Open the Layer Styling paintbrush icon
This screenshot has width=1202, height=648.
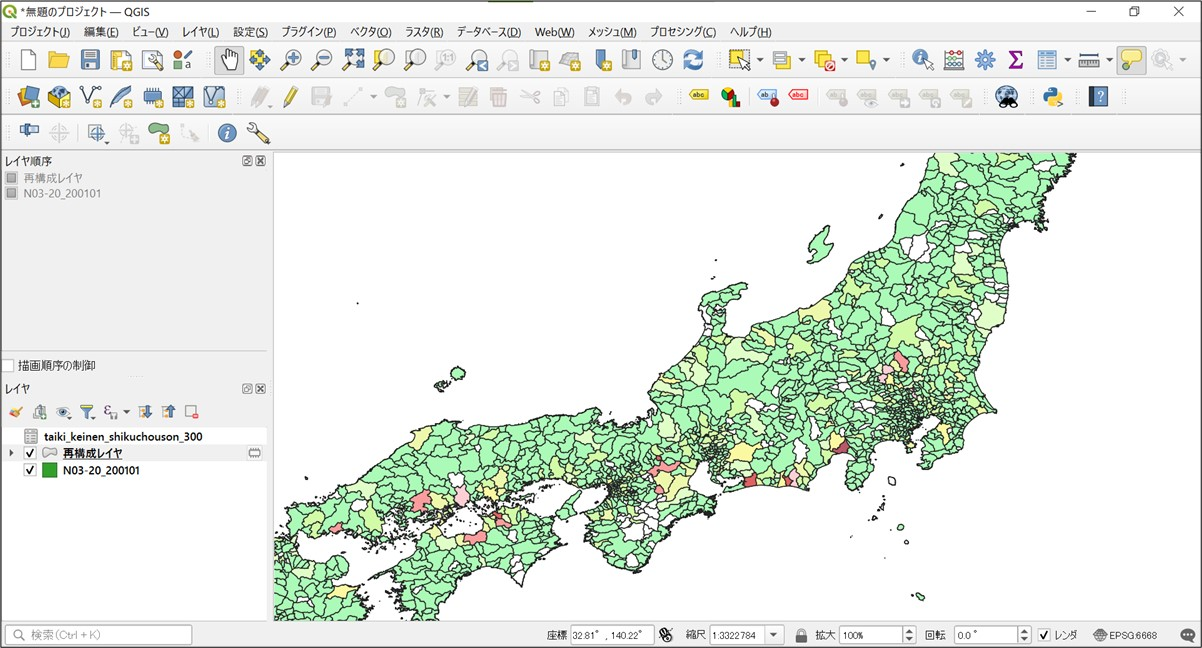click(15, 411)
